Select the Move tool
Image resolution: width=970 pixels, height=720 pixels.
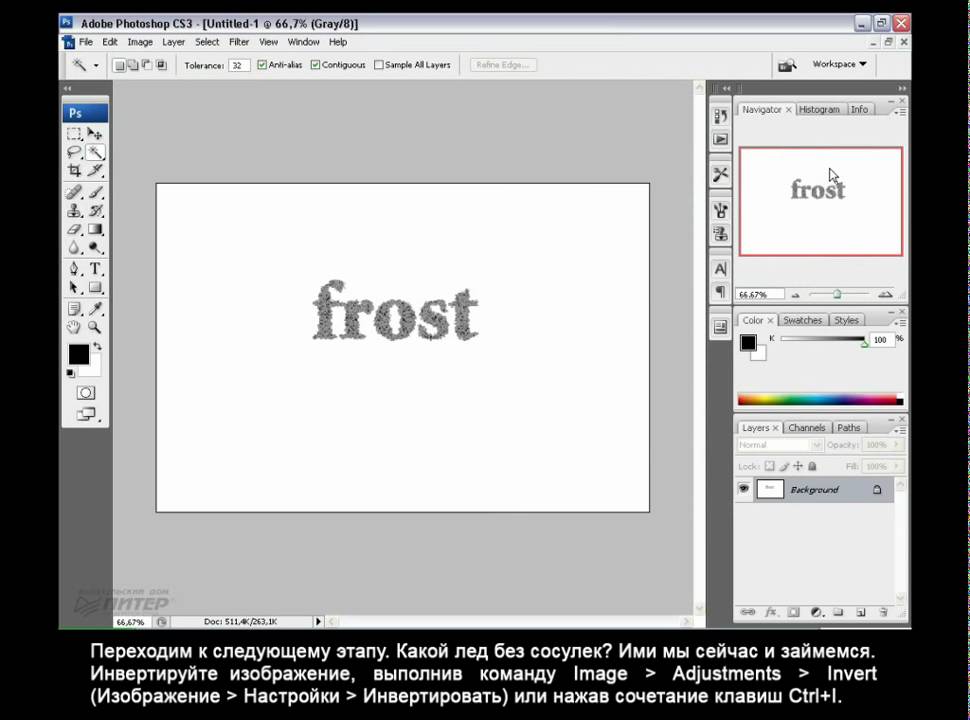tap(95, 134)
